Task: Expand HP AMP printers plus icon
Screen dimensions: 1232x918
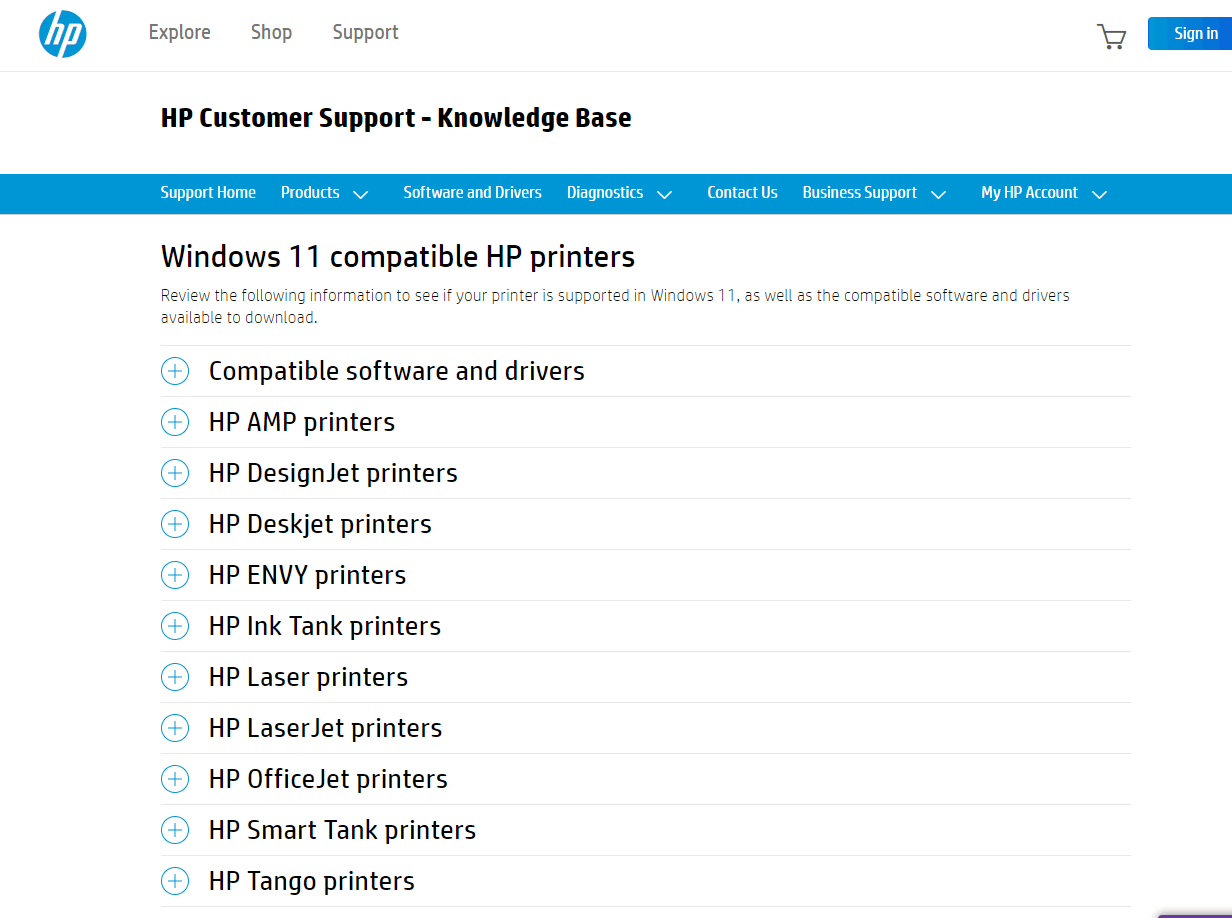Action: click(x=175, y=422)
